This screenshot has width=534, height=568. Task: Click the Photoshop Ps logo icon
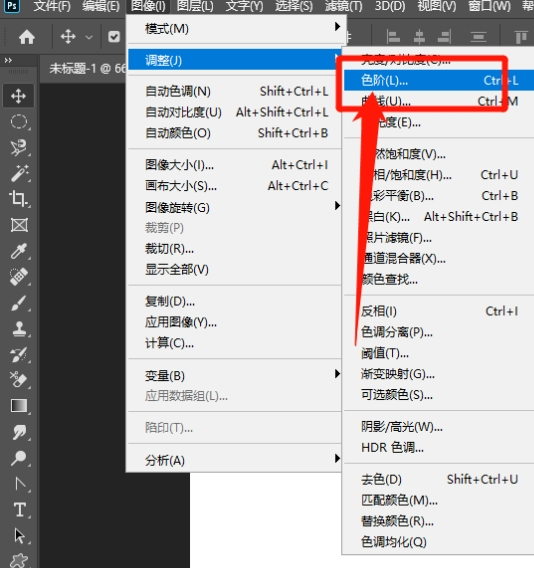click(12, 6)
